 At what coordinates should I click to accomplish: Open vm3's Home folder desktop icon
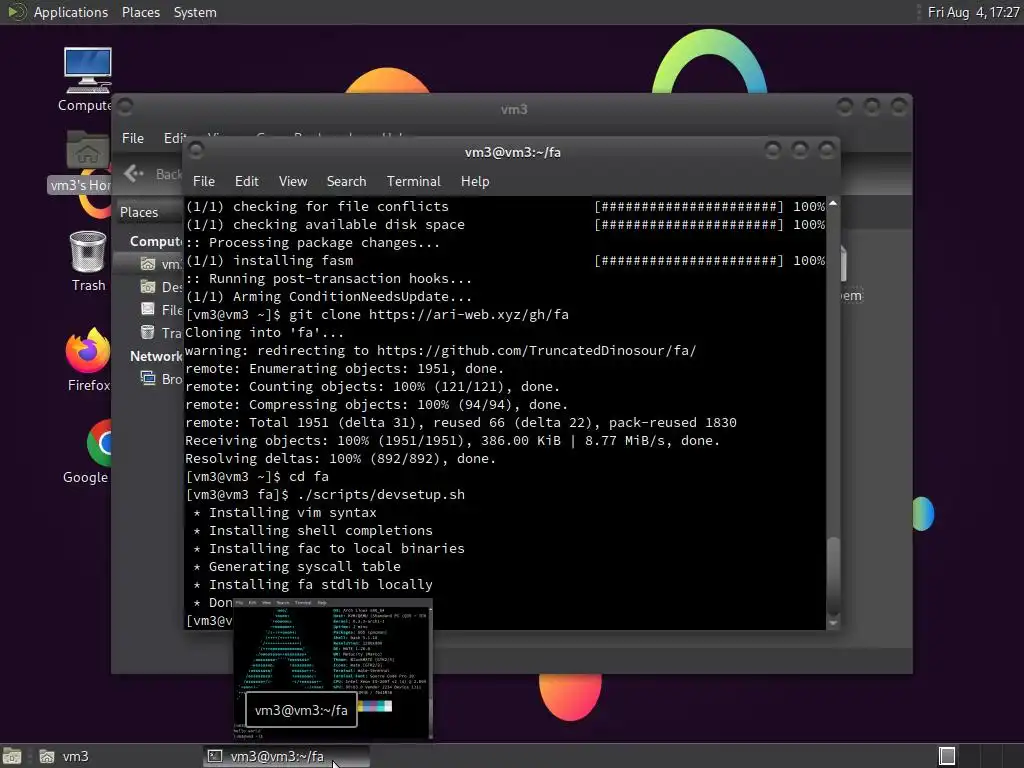coord(81,161)
